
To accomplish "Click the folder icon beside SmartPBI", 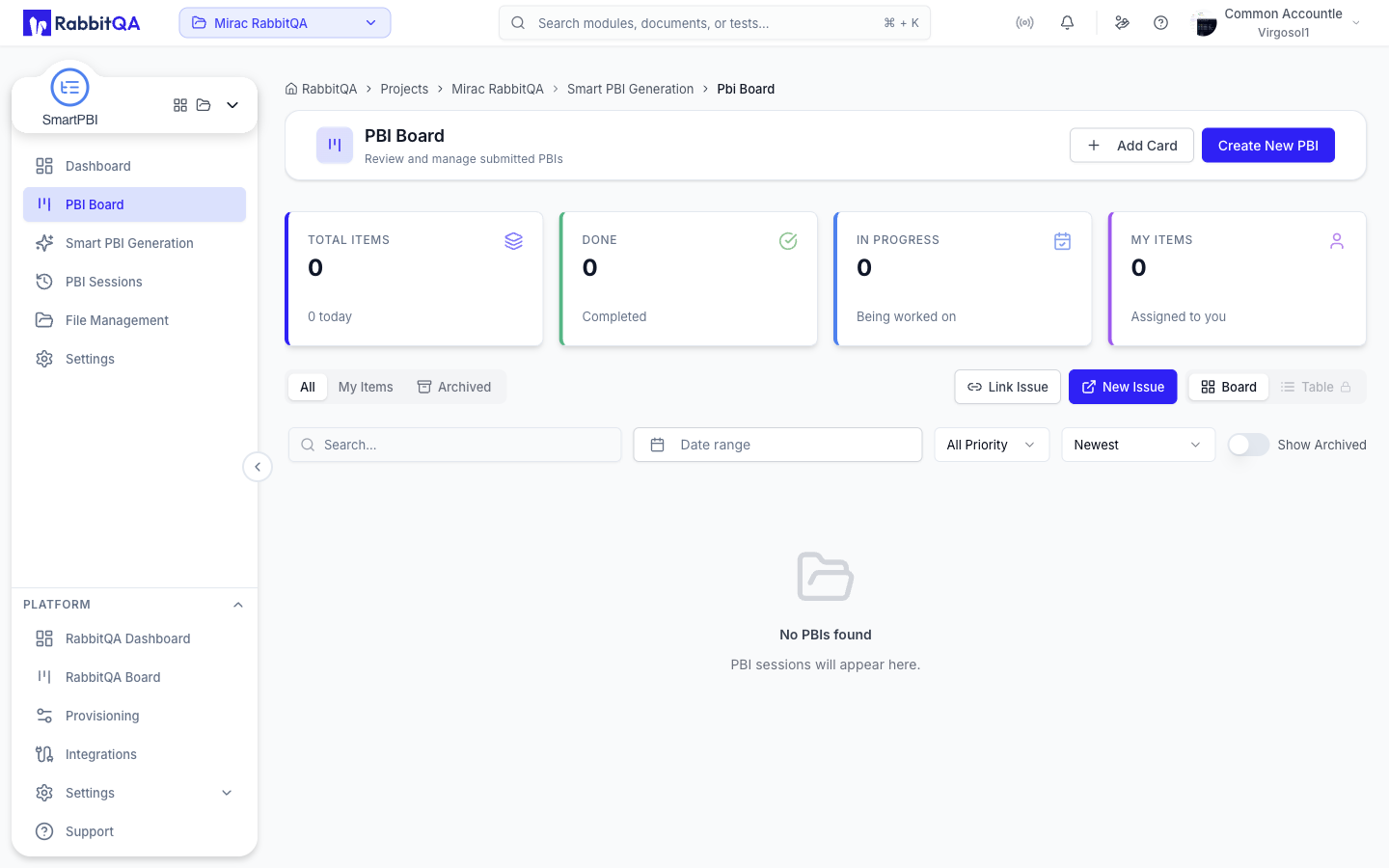I will tap(204, 105).
